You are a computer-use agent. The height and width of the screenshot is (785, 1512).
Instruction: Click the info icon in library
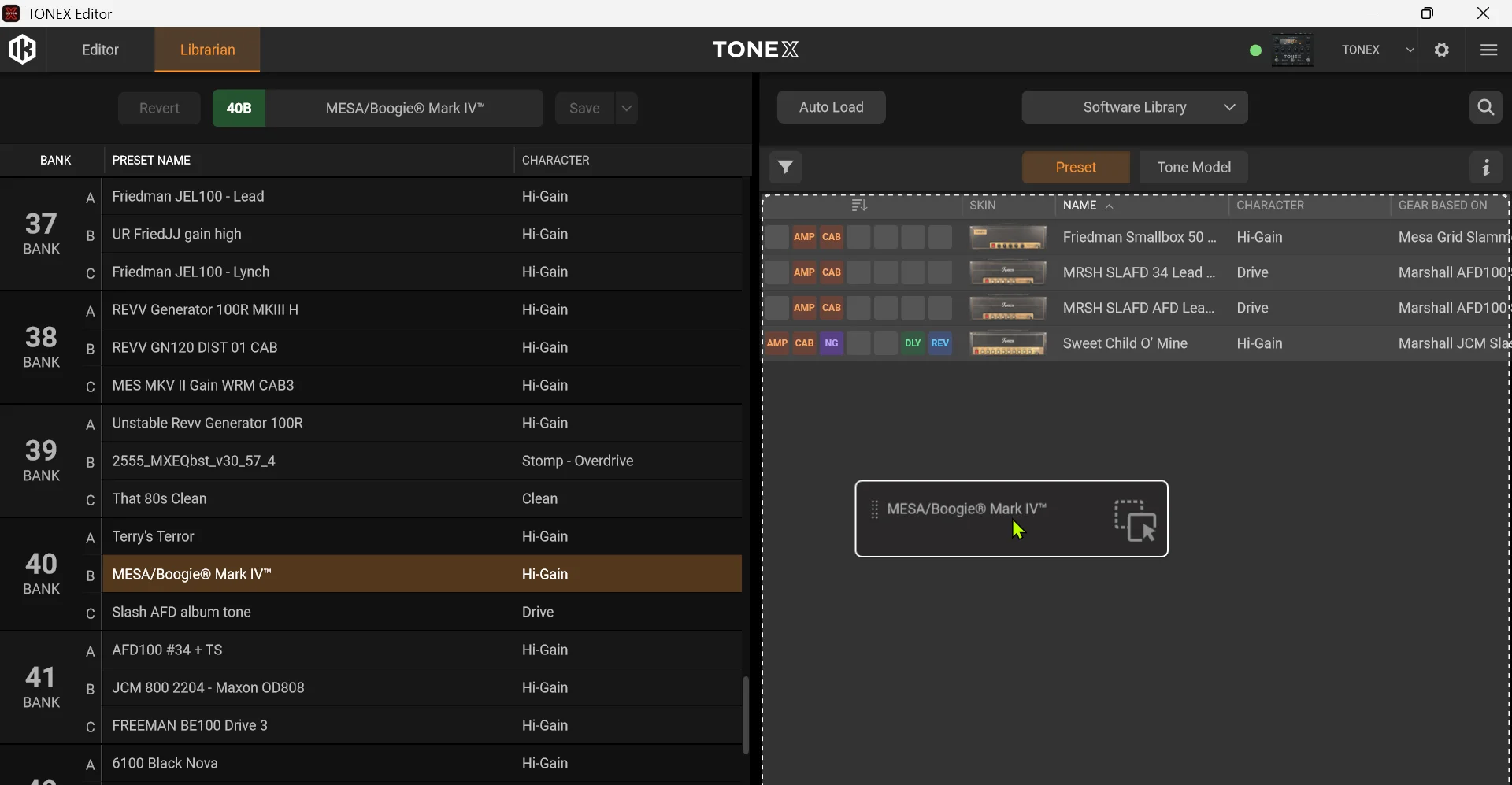point(1486,167)
